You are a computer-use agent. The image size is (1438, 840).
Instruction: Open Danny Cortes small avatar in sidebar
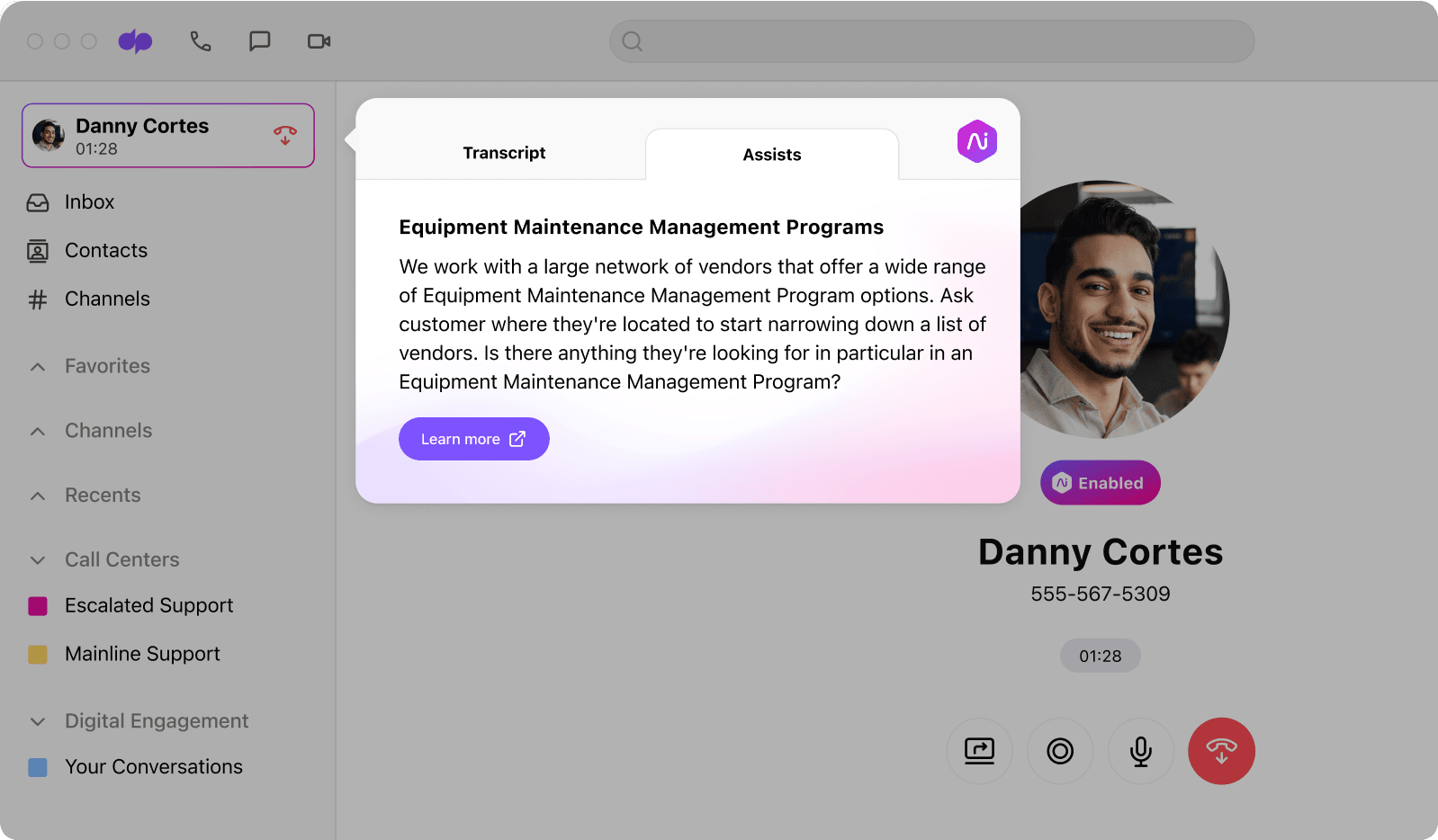point(49,136)
